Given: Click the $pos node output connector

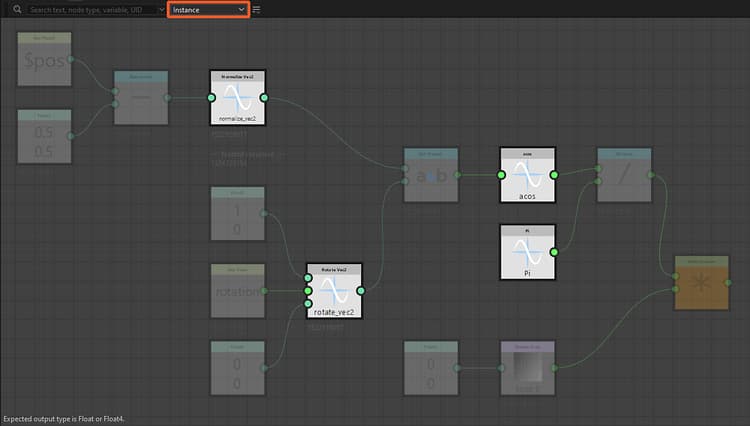Looking at the screenshot, I should 71,59.
